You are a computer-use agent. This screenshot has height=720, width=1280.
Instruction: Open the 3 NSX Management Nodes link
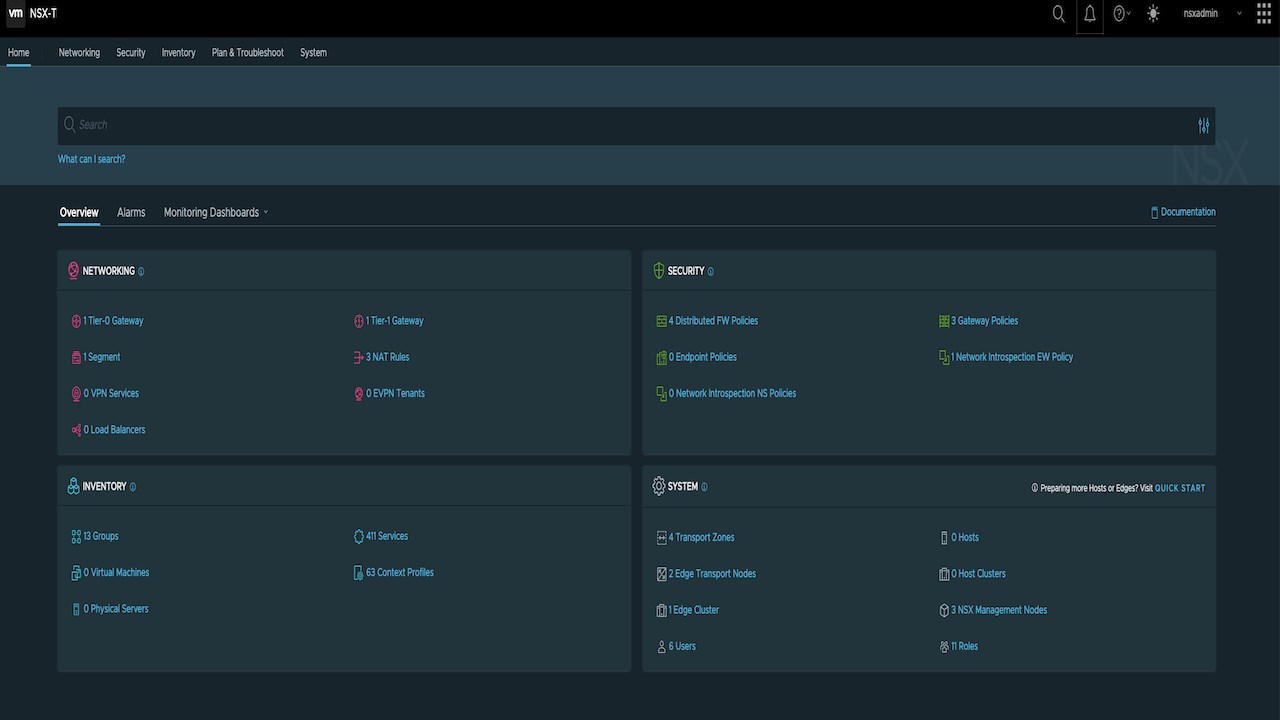pyautogui.click(x=999, y=610)
